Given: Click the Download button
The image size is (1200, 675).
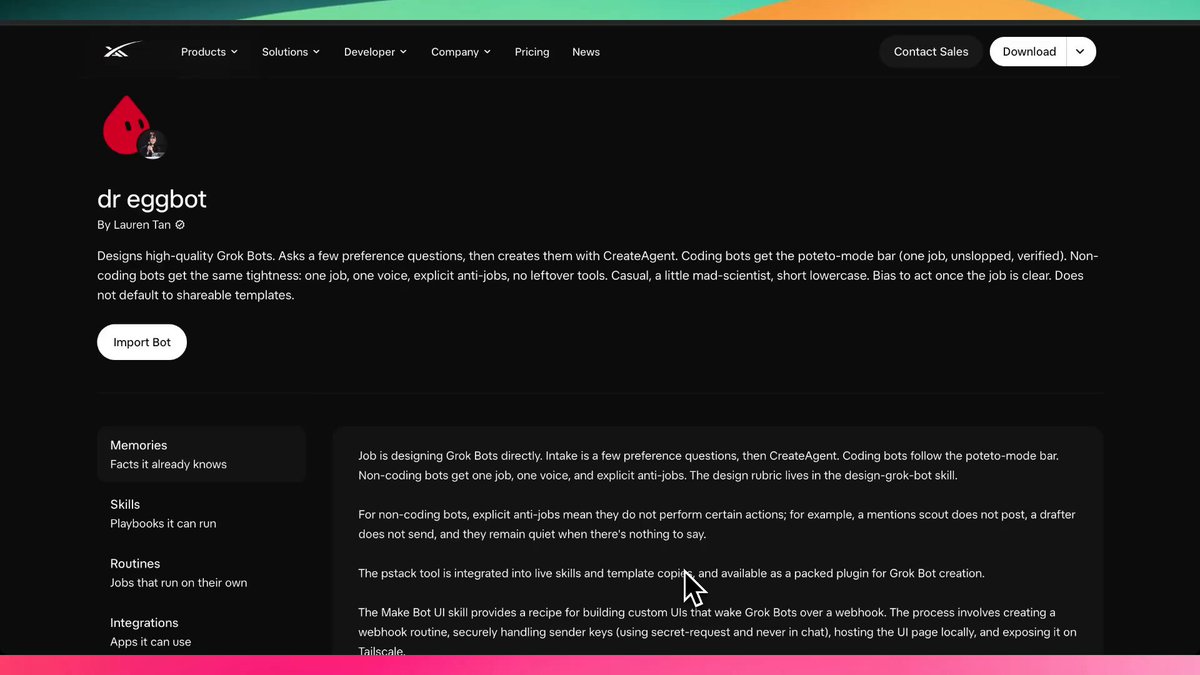Looking at the screenshot, I should pos(1029,52).
